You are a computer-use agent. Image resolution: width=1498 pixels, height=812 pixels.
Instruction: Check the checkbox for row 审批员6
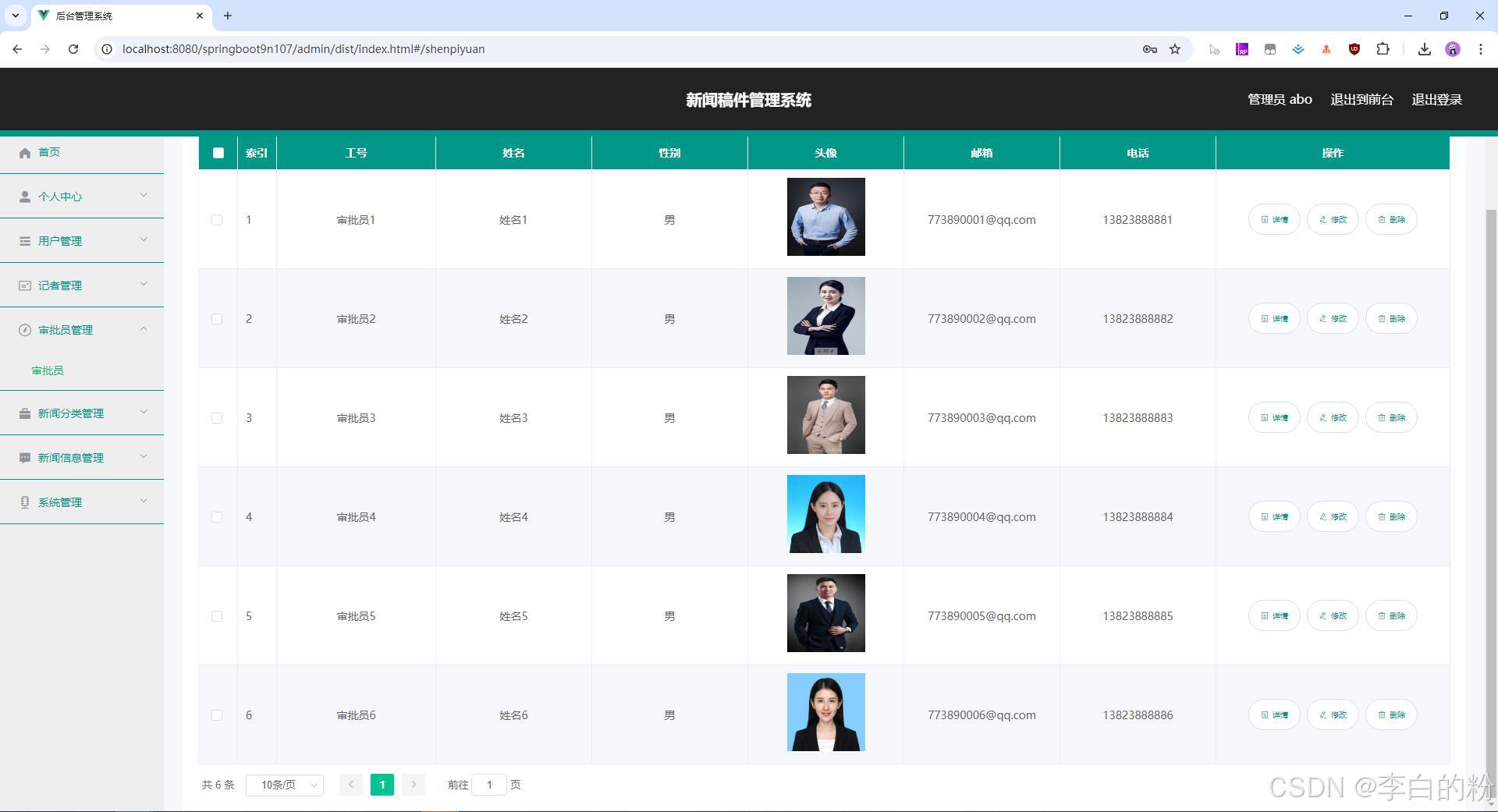(217, 715)
